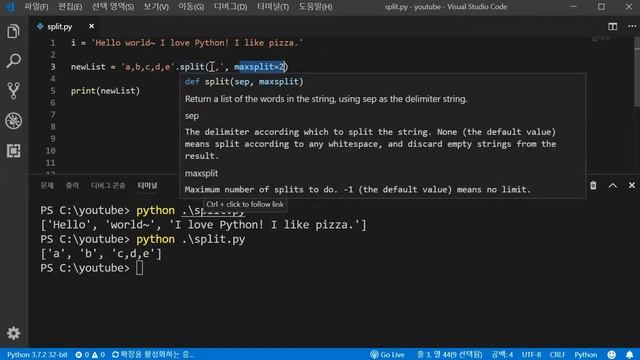The width and height of the screenshot is (640, 360).
Task: Click the 'a,b,c,d,e' string literal
Action: 148,67
